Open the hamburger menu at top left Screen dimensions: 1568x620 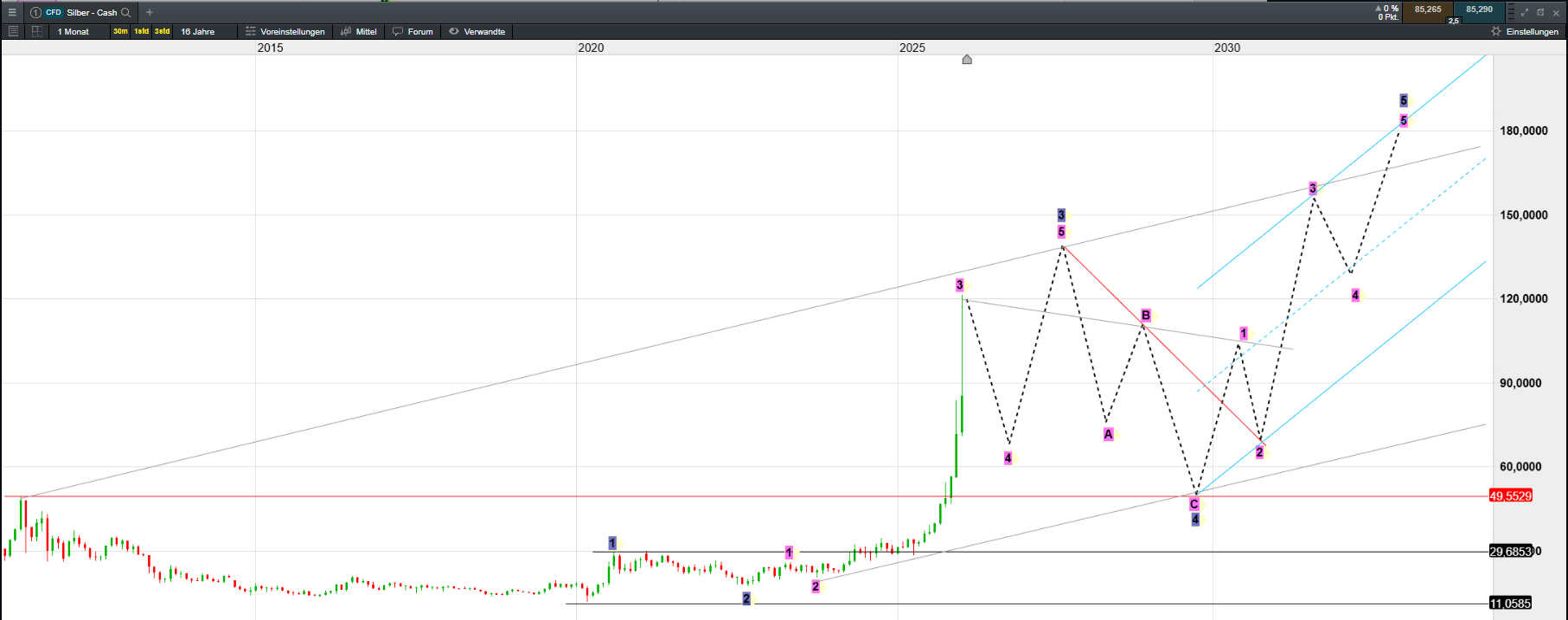tap(12, 12)
